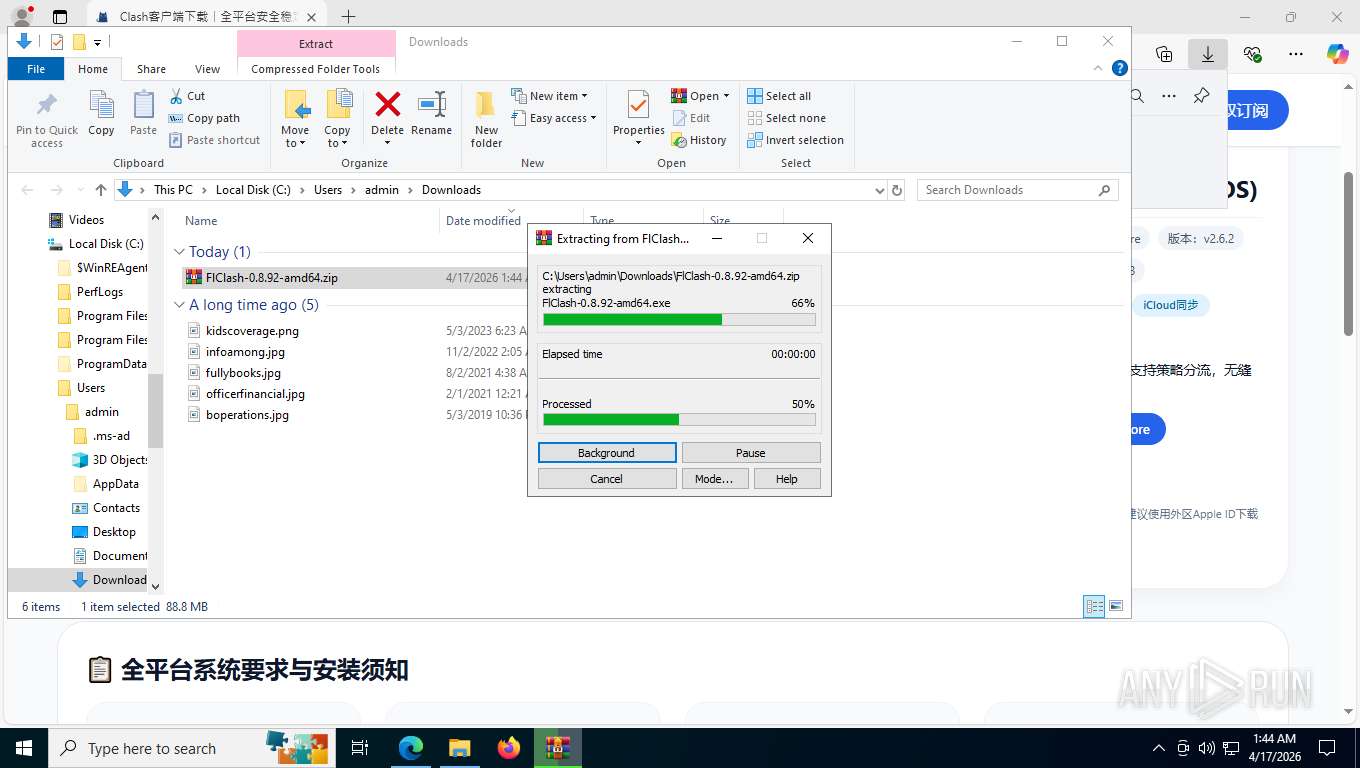Screen dimensions: 1360x768
Task: Open address bar history dropdown
Action: 879,190
